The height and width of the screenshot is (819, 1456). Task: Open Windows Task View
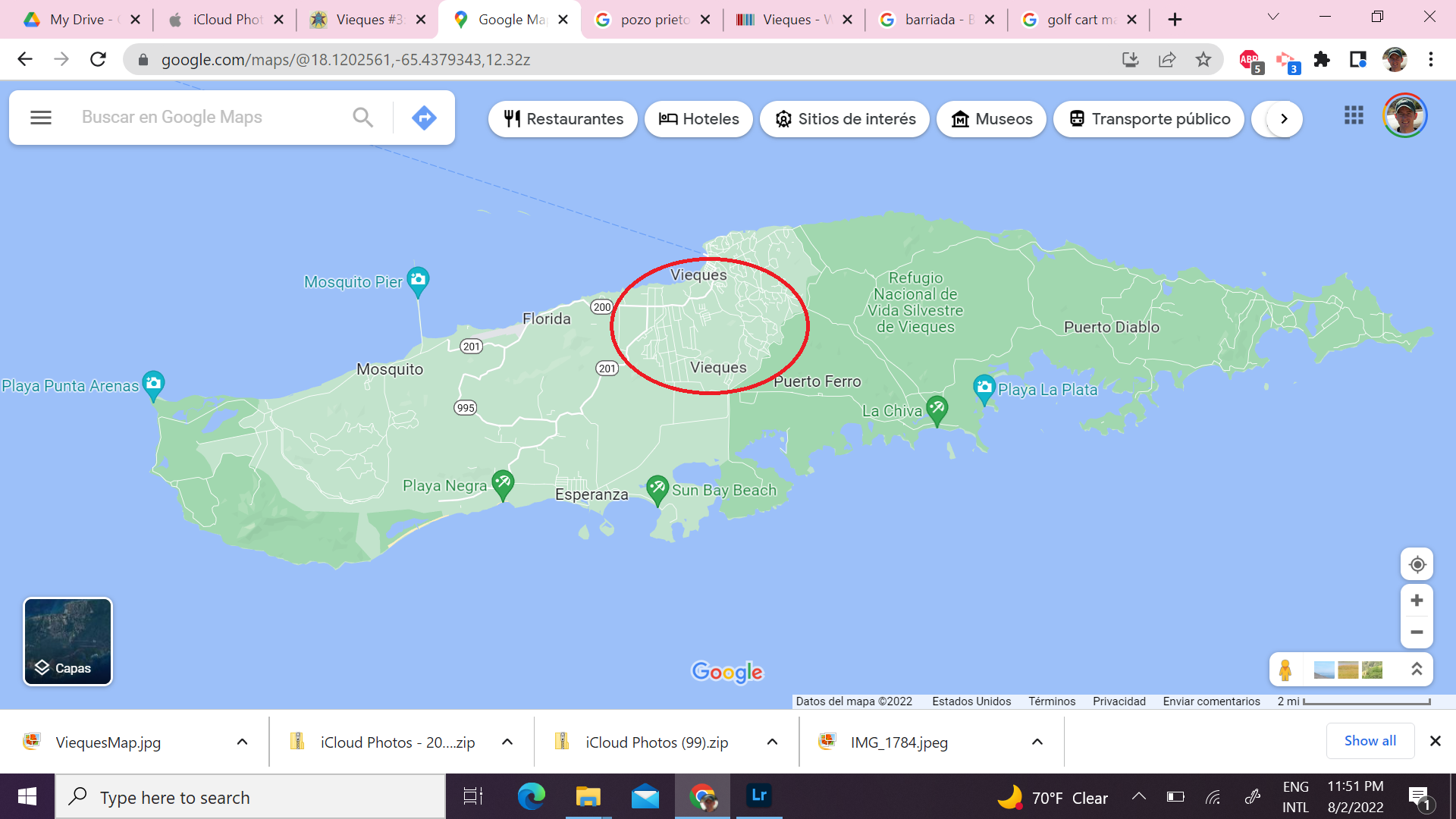[473, 796]
